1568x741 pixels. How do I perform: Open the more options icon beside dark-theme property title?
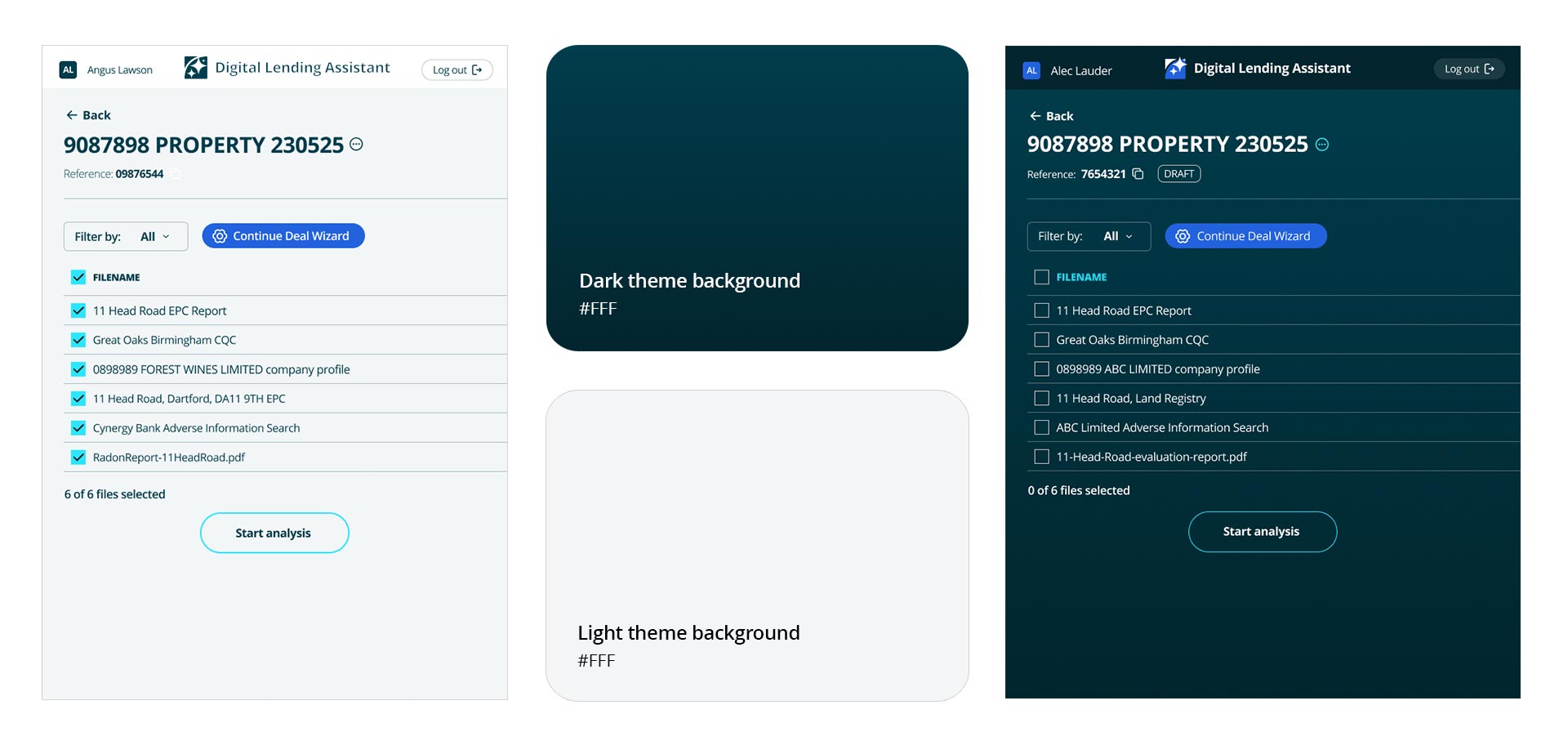point(1322,145)
